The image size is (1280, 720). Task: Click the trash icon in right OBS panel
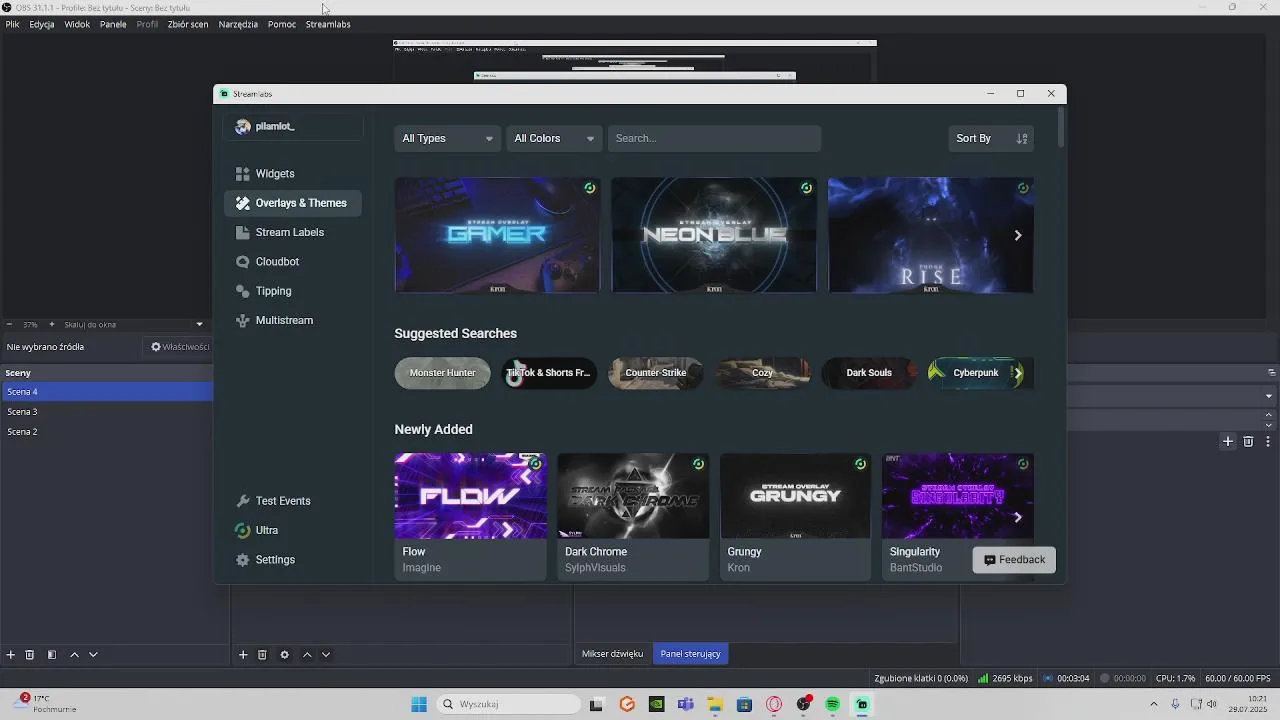click(1248, 441)
